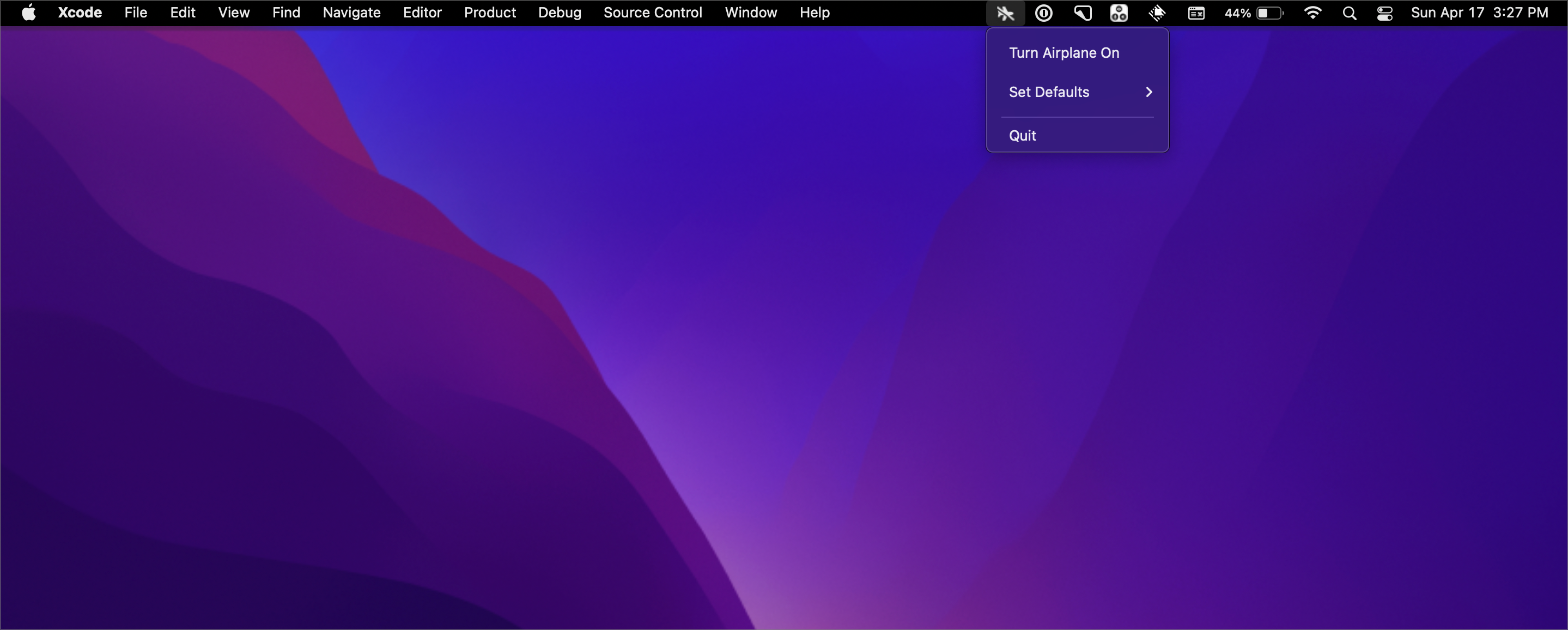Click the crossed-out airplane menu bar icon
The image size is (1568, 630).
tap(1005, 13)
